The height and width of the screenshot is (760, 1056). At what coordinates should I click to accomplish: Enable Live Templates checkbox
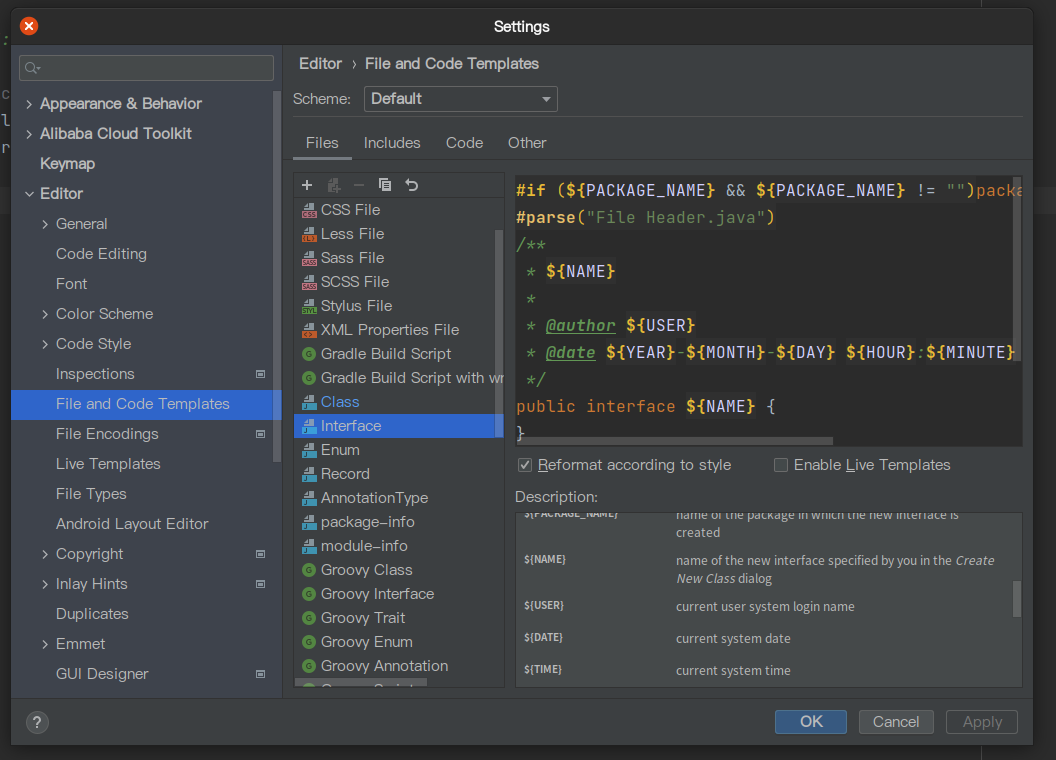point(781,465)
